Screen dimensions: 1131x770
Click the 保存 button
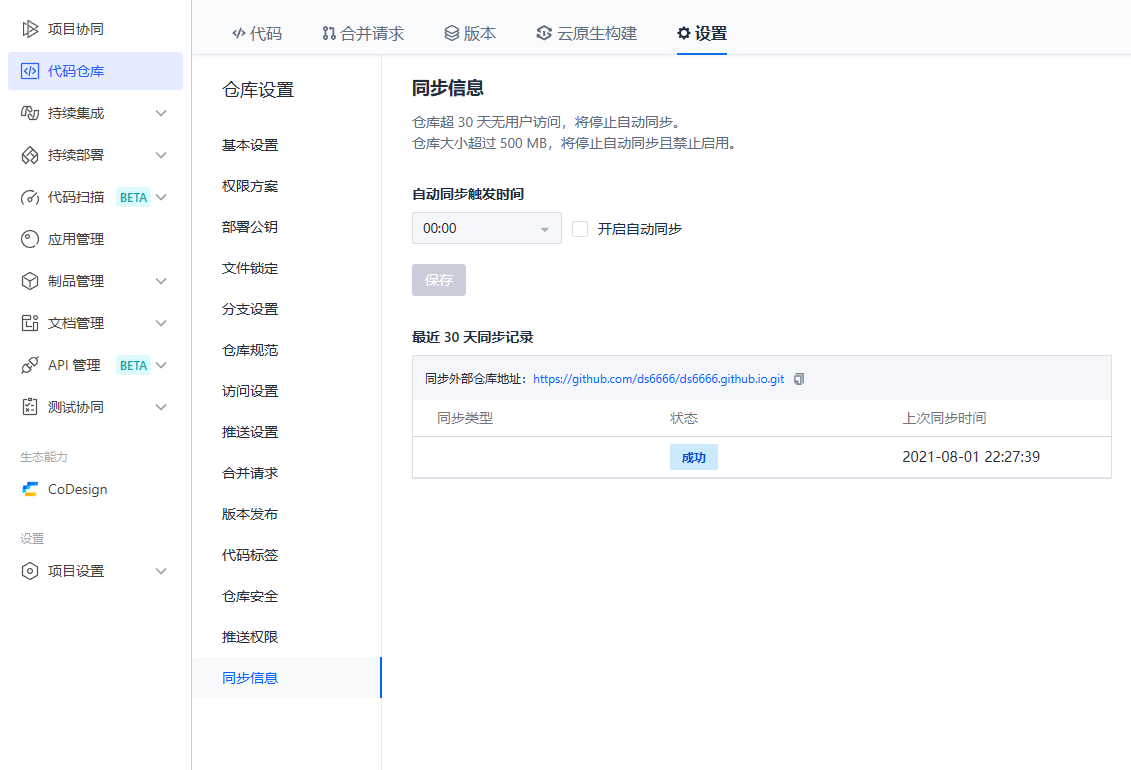(439, 280)
